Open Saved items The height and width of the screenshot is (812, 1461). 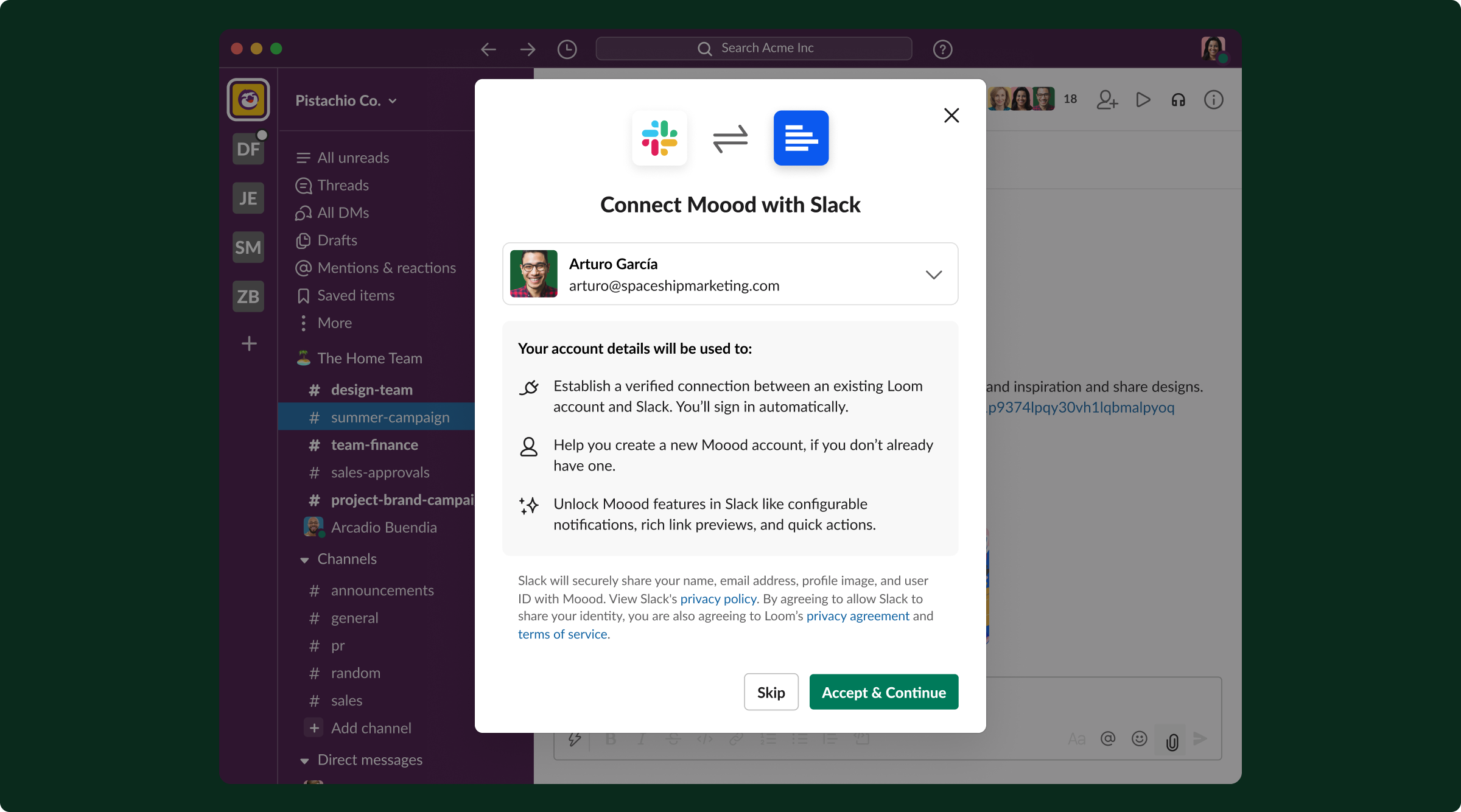[345, 296]
